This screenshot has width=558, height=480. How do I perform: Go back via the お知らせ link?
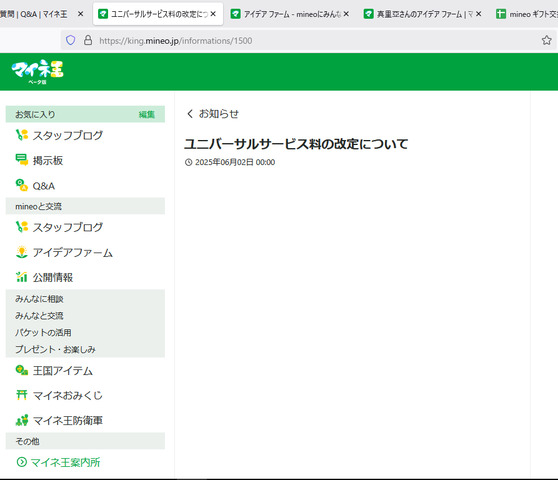(219, 114)
